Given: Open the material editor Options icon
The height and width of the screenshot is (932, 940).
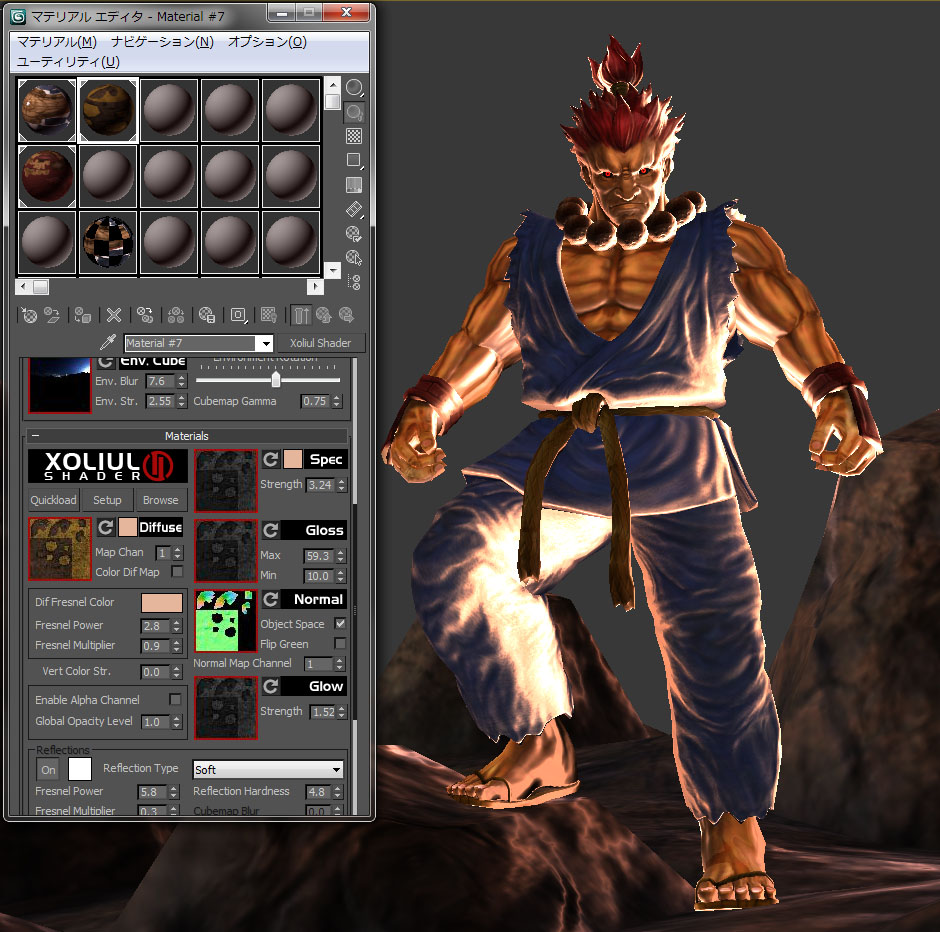Looking at the screenshot, I should coord(354,233).
